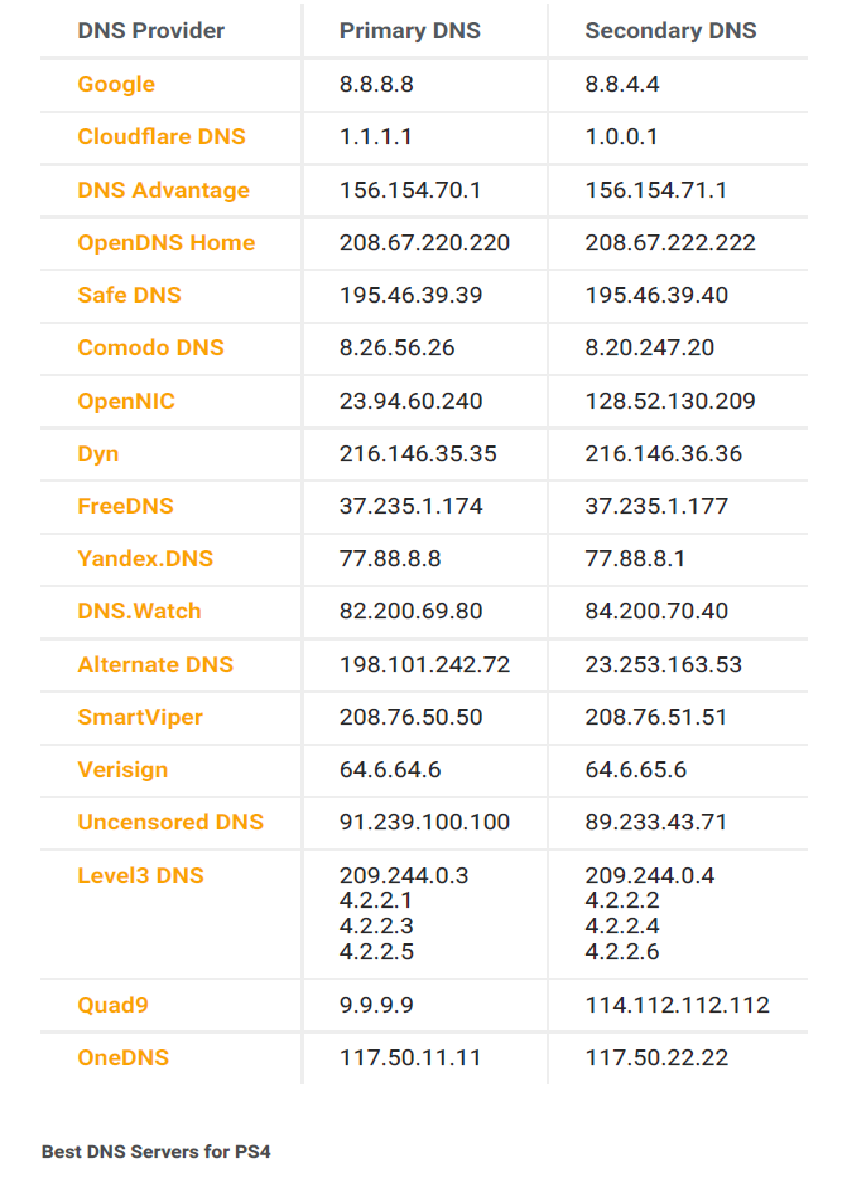Click the DNS.Watch link
Image resolution: width=847 pixels, height=1180 pixels.
pyautogui.click(x=139, y=610)
